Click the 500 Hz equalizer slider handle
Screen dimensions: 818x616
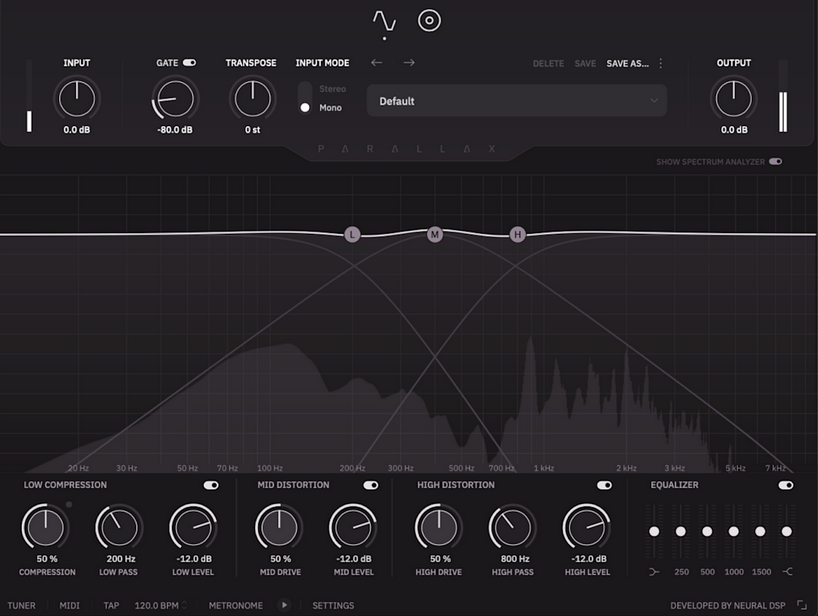pyautogui.click(x=707, y=532)
